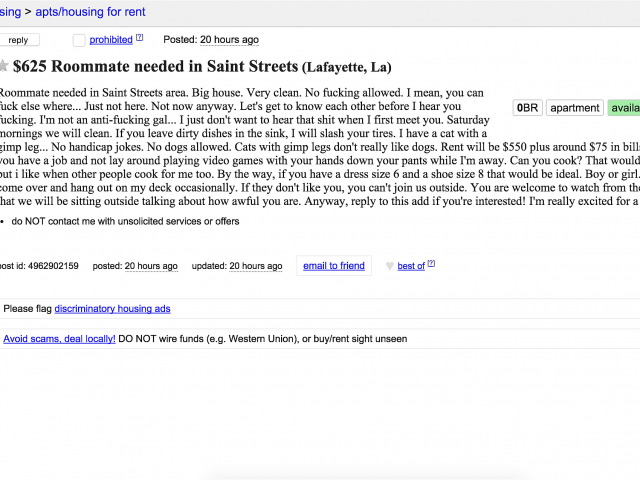Open the best of link

click(x=411, y=266)
